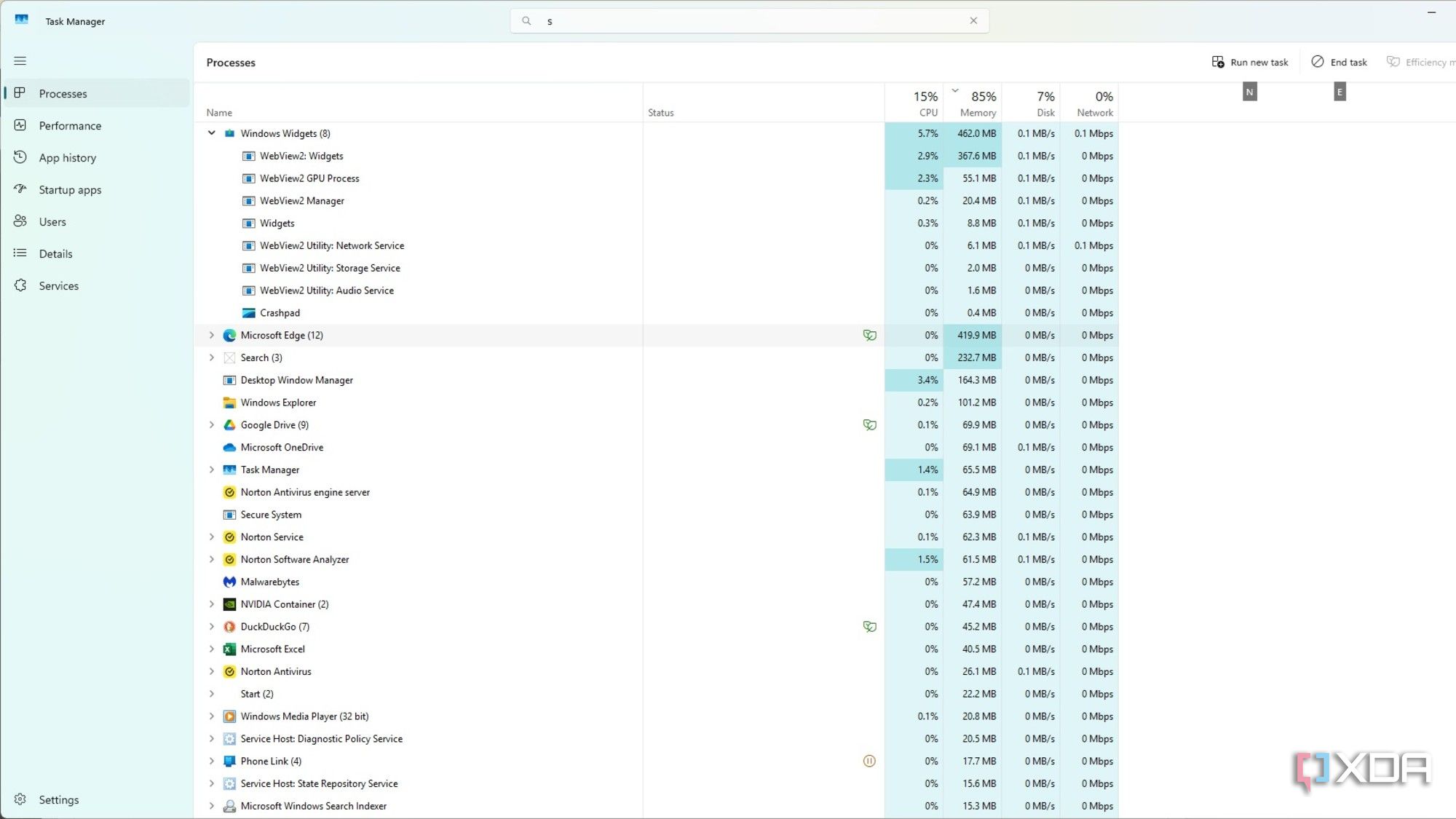
Task: Open the Startup apps view
Action: point(69,189)
